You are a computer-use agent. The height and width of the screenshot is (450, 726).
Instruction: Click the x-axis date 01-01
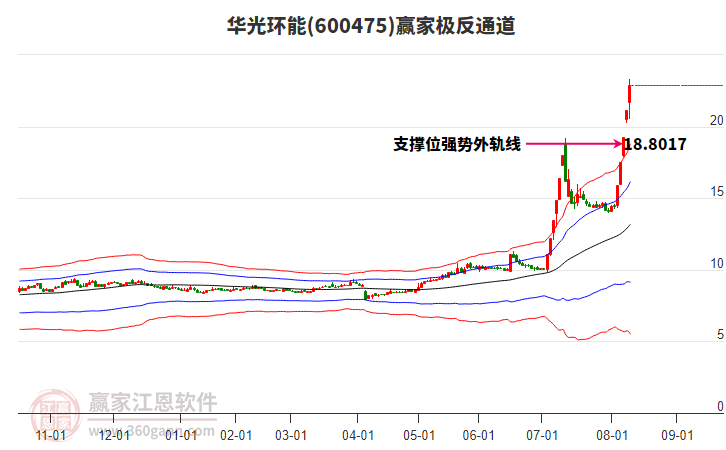tap(181, 435)
